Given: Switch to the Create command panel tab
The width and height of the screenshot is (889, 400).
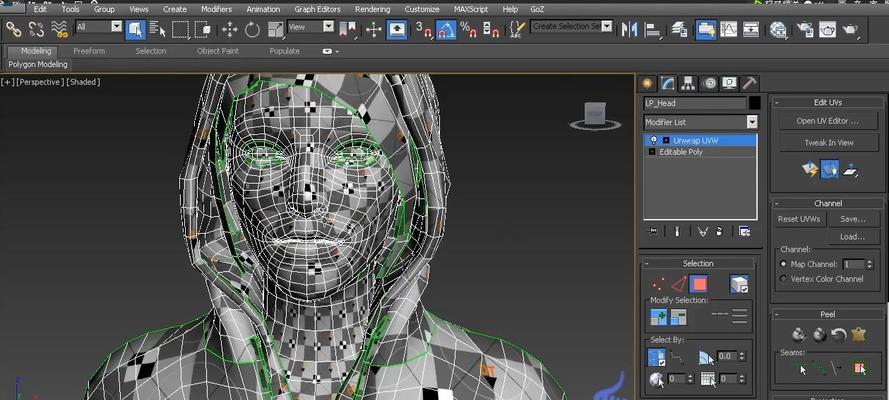Looking at the screenshot, I should pos(646,84).
